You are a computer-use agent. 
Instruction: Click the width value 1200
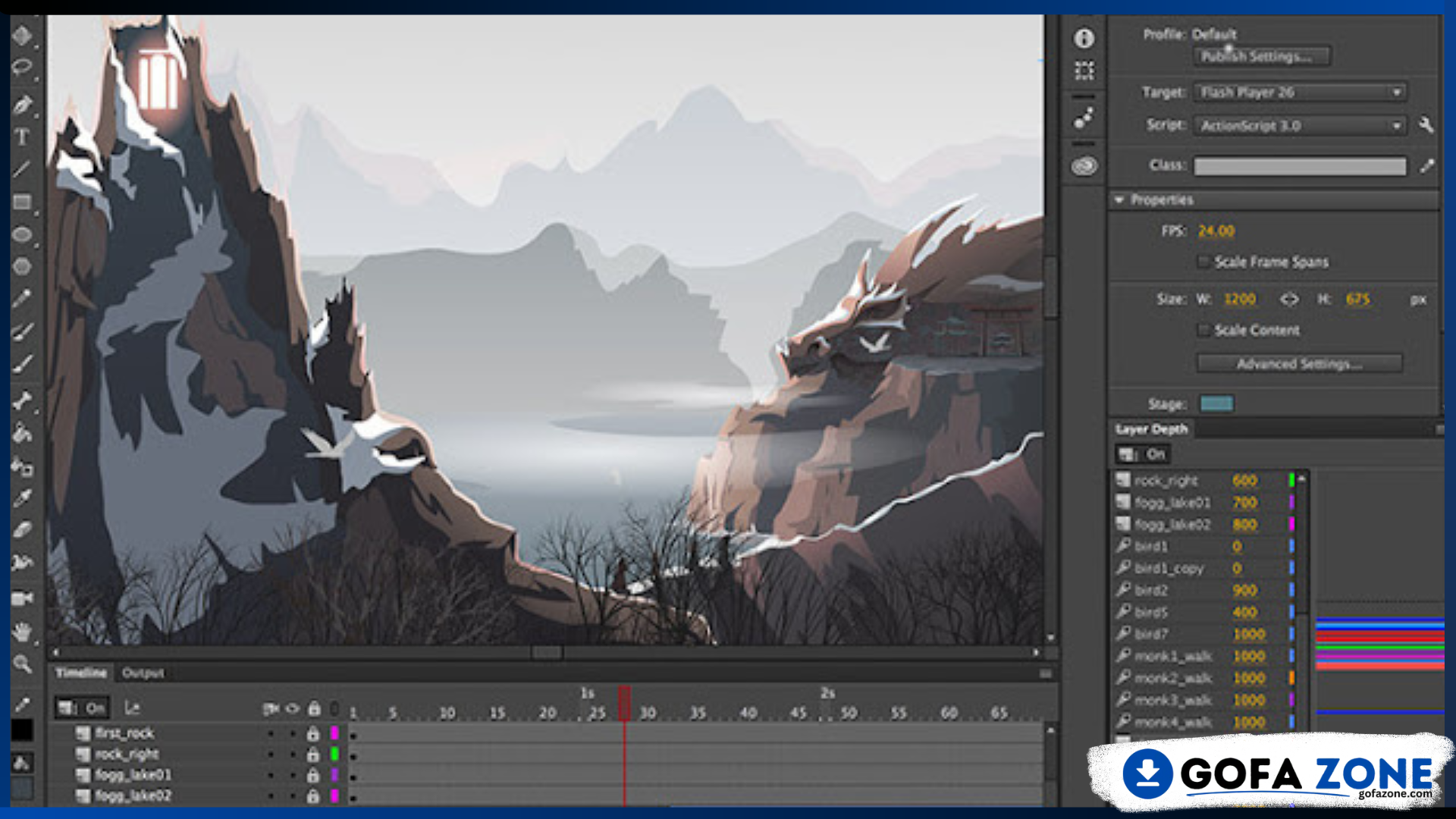1240,300
